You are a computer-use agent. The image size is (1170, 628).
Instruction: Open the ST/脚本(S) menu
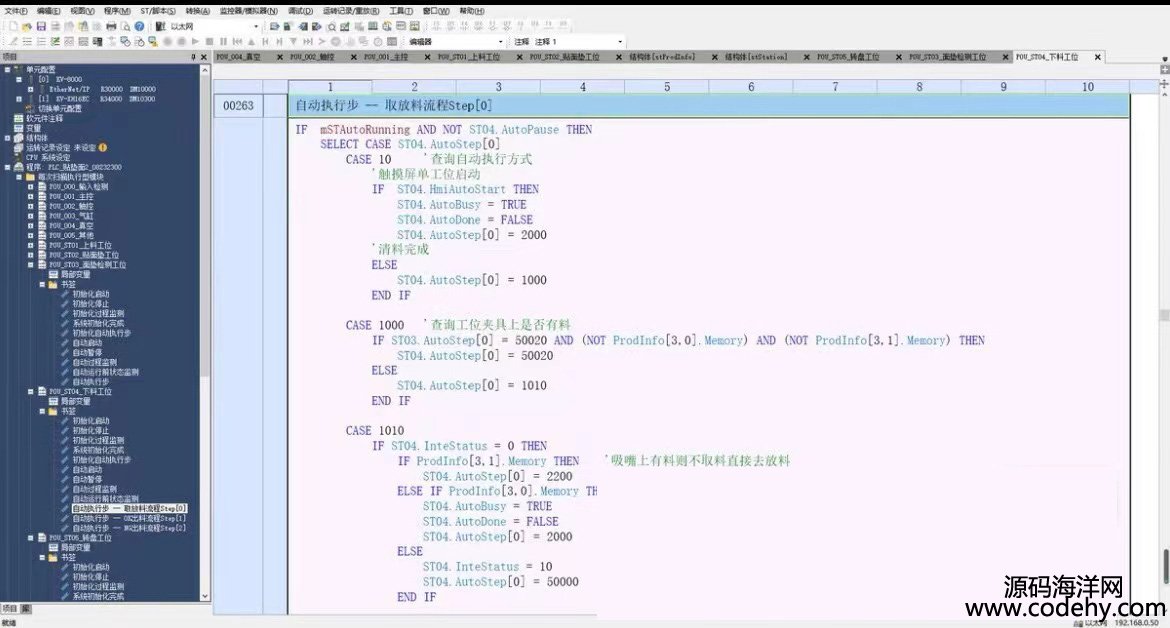[x=158, y=11]
